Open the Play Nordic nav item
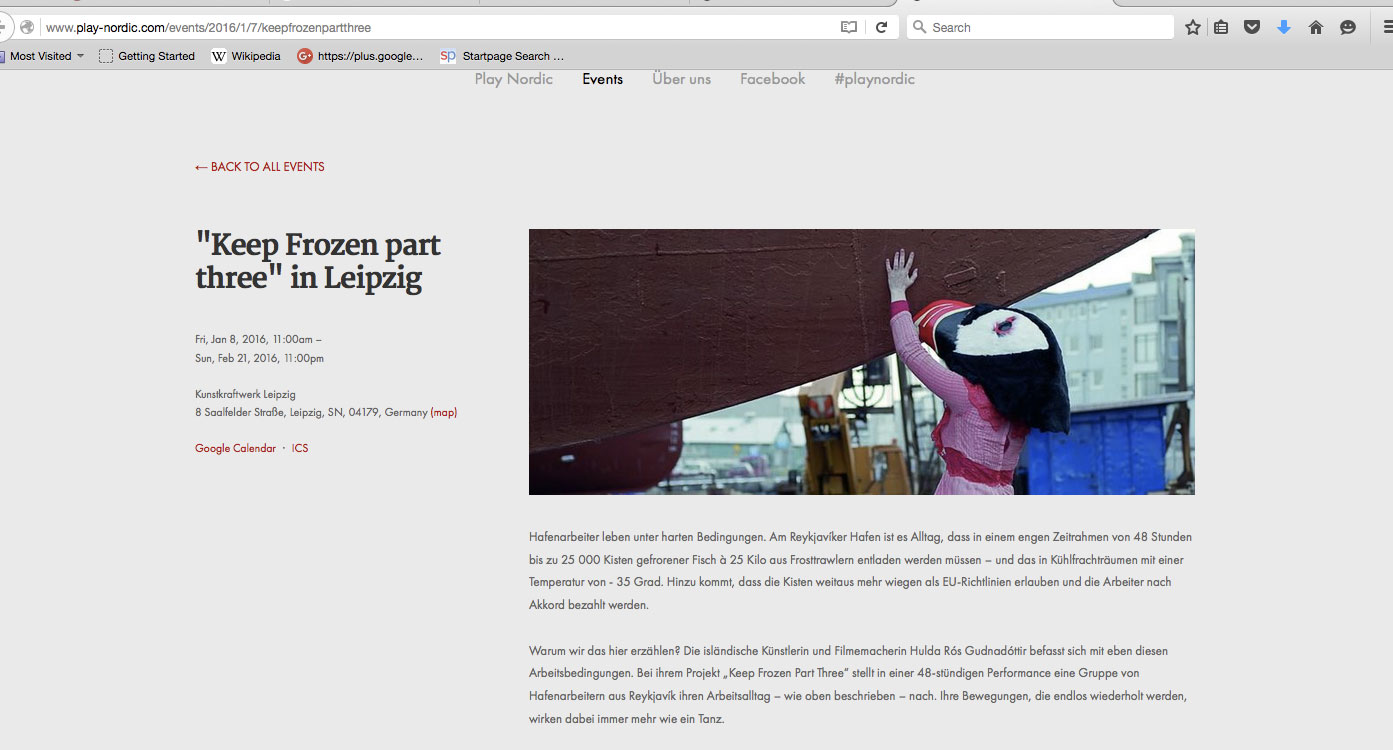Screen dimensions: 1393x750 click(x=514, y=79)
